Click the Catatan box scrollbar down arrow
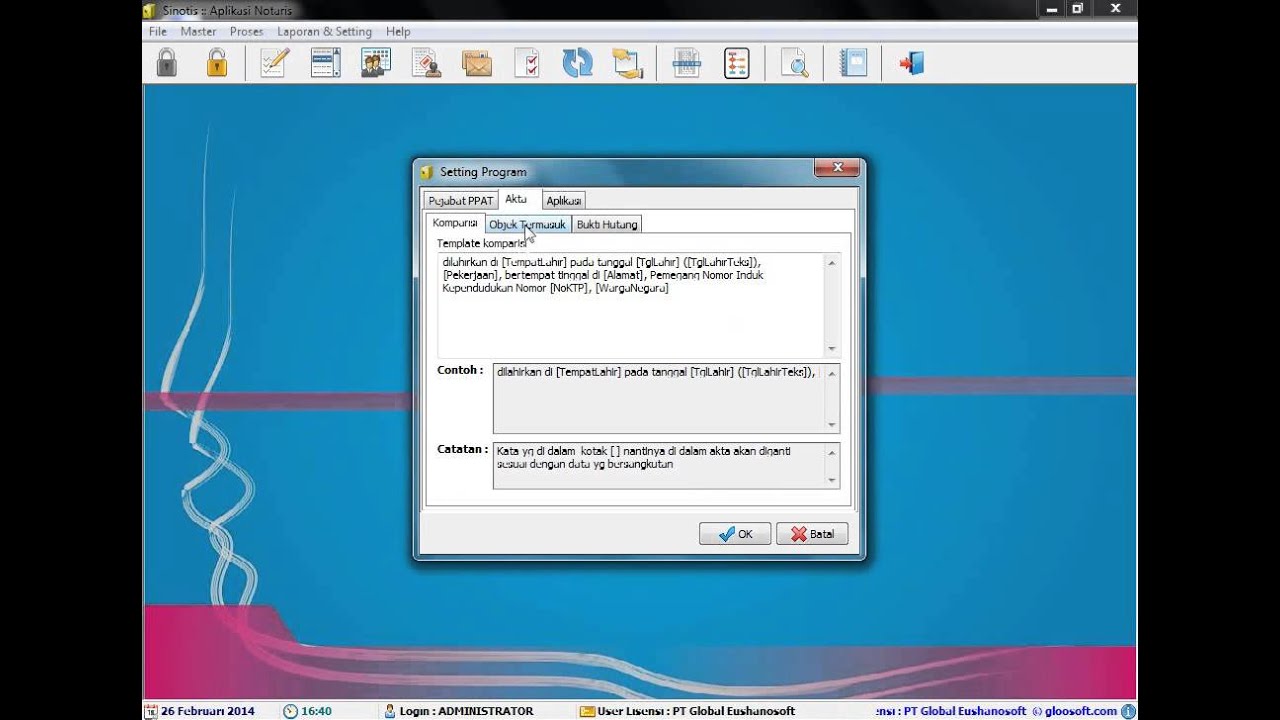Screen dimensions: 1280x720 832,480
